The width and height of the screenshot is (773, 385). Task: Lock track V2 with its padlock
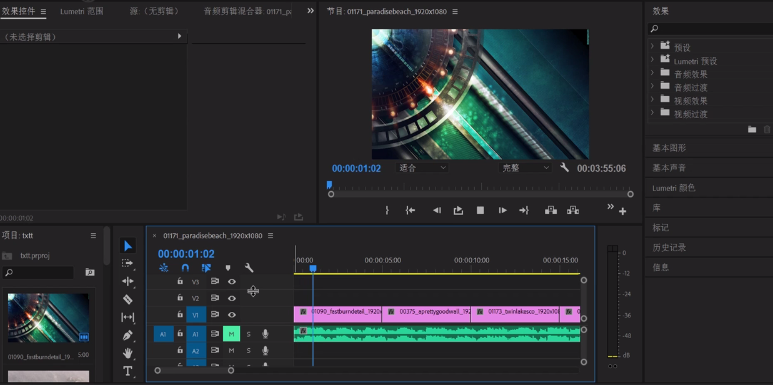(x=180, y=298)
